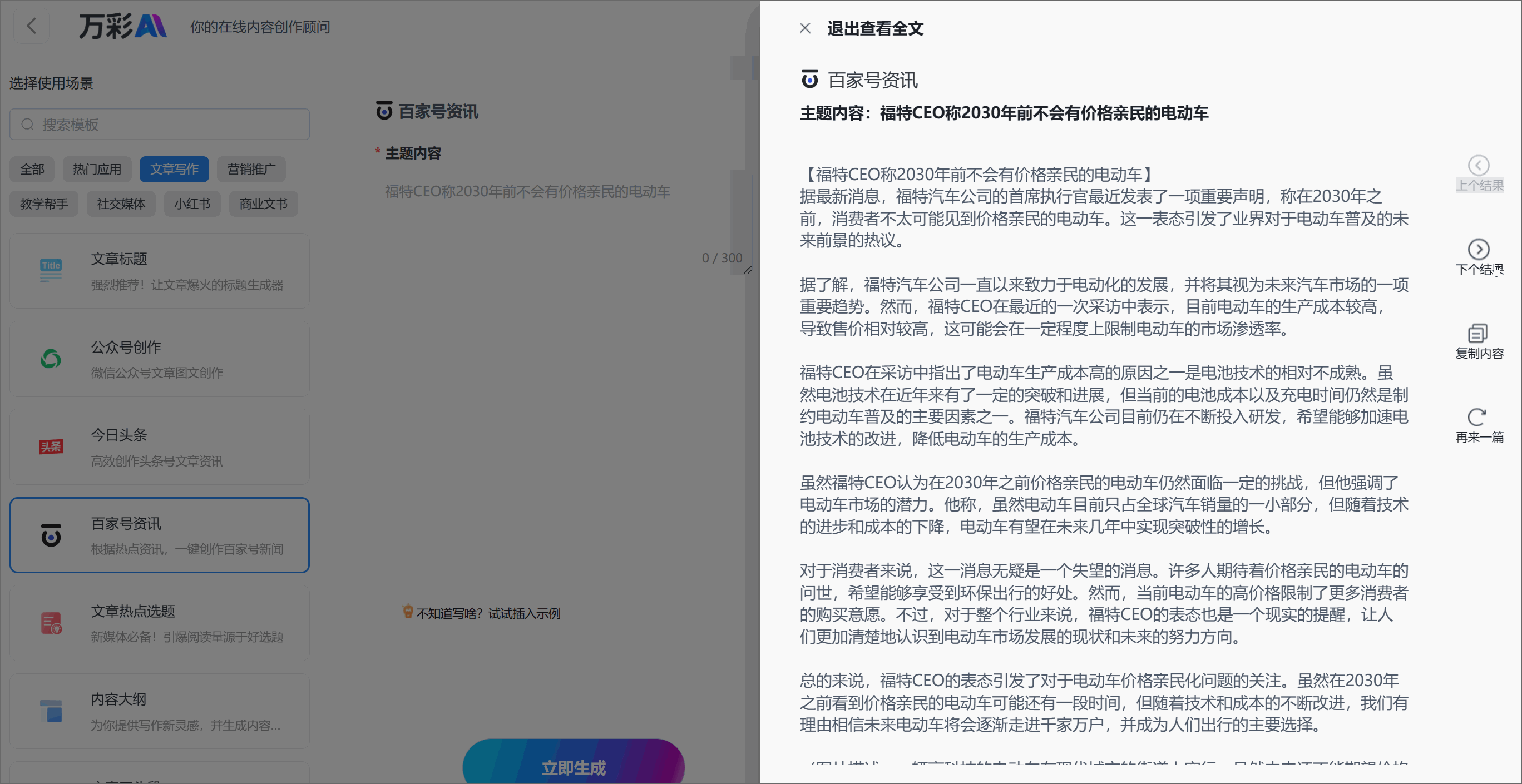
Task: Open the 公众号创作 template card
Action: [x=160, y=359]
